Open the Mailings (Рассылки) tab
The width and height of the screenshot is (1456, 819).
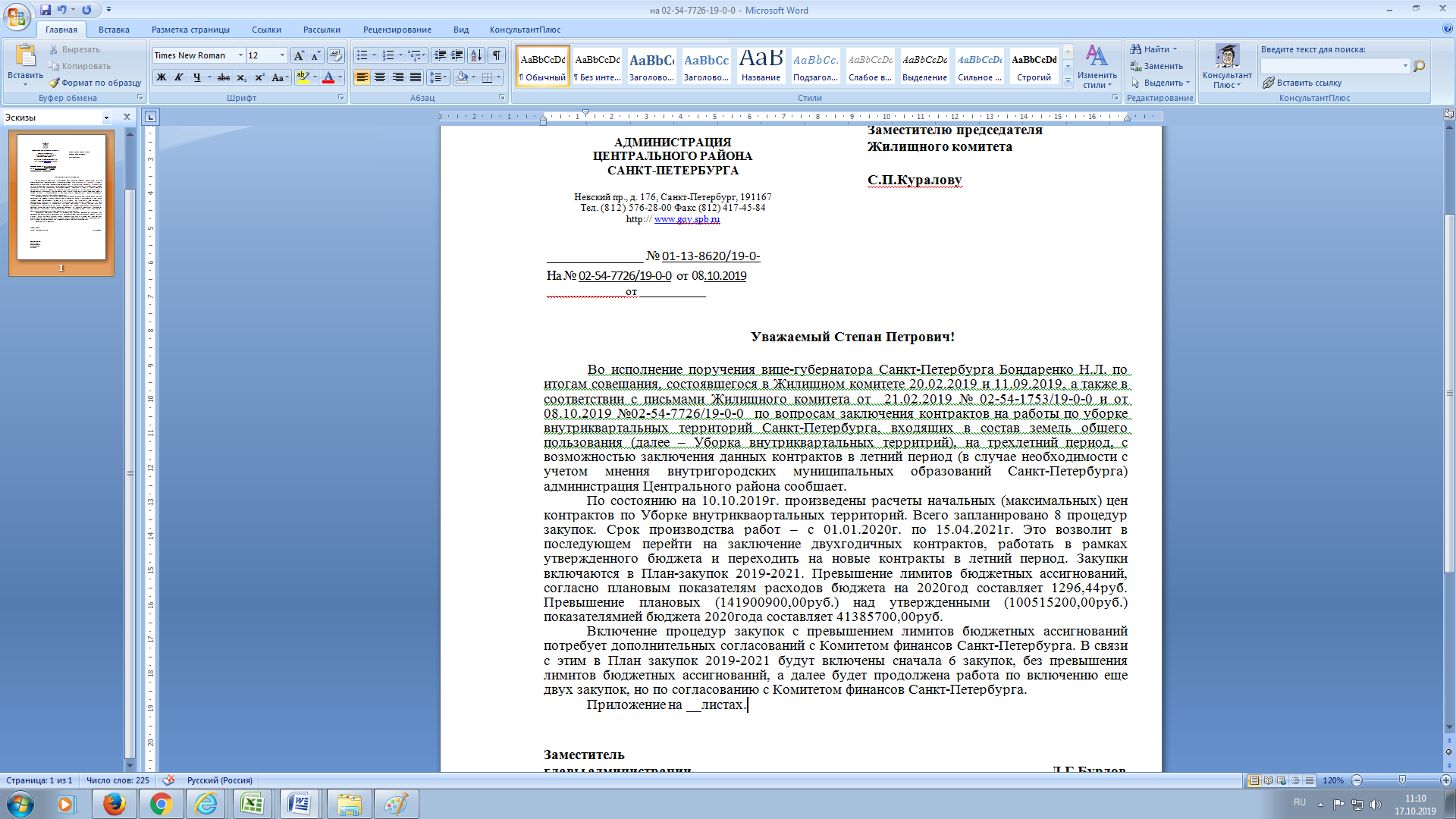click(322, 30)
